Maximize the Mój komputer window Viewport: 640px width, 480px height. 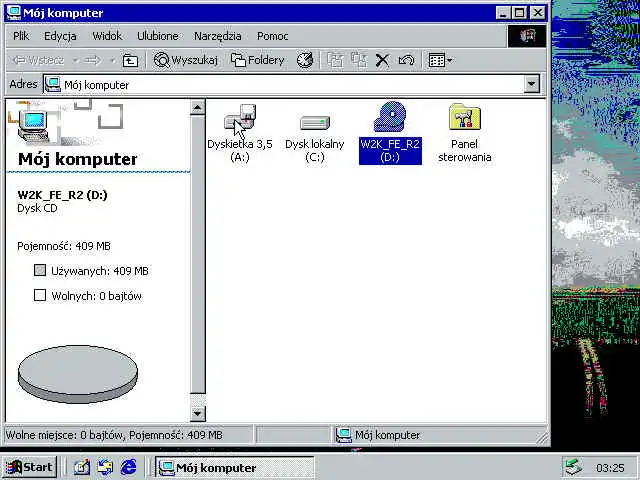pyautogui.click(x=520, y=13)
